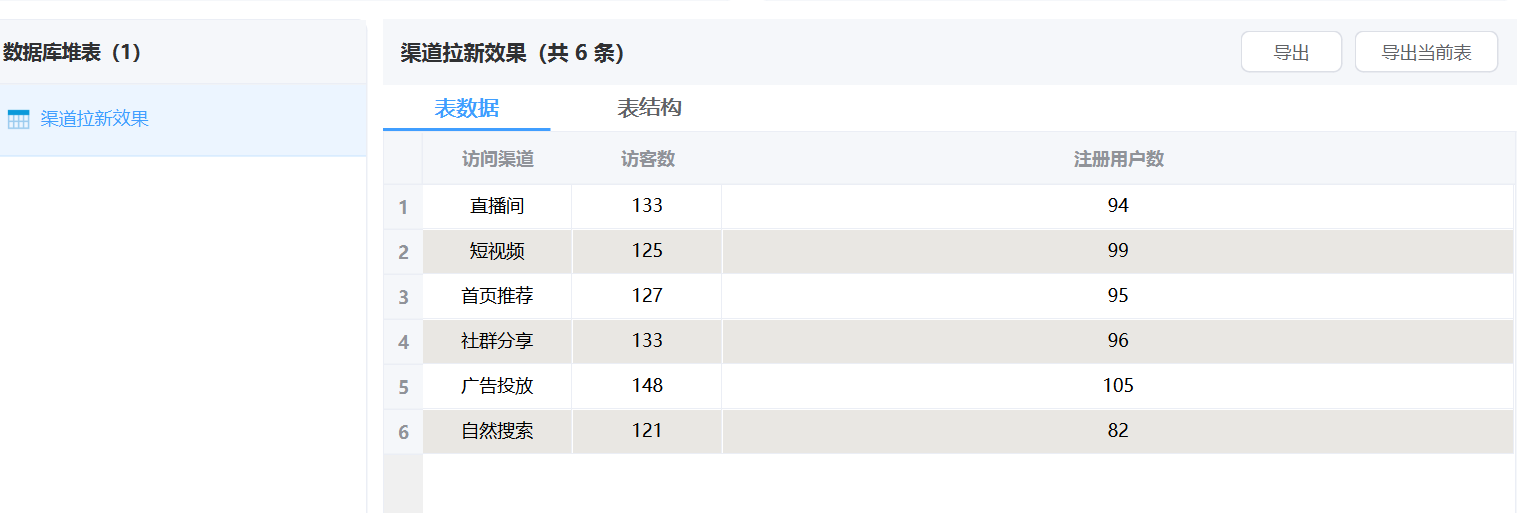The height and width of the screenshot is (513, 1531).
Task: Select the 广告投放 cell
Action: 497,386
